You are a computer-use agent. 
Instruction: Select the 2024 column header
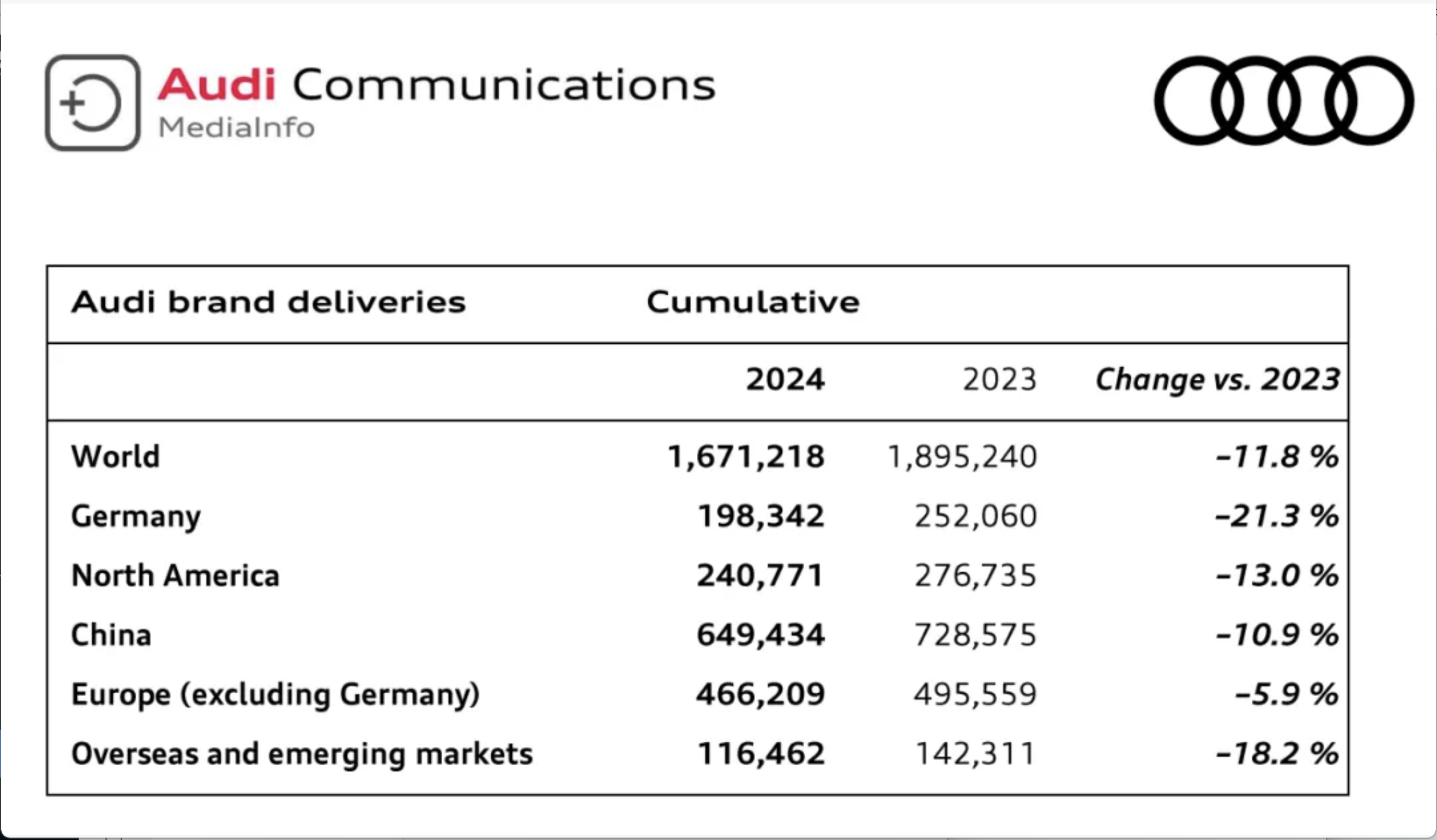coord(785,379)
